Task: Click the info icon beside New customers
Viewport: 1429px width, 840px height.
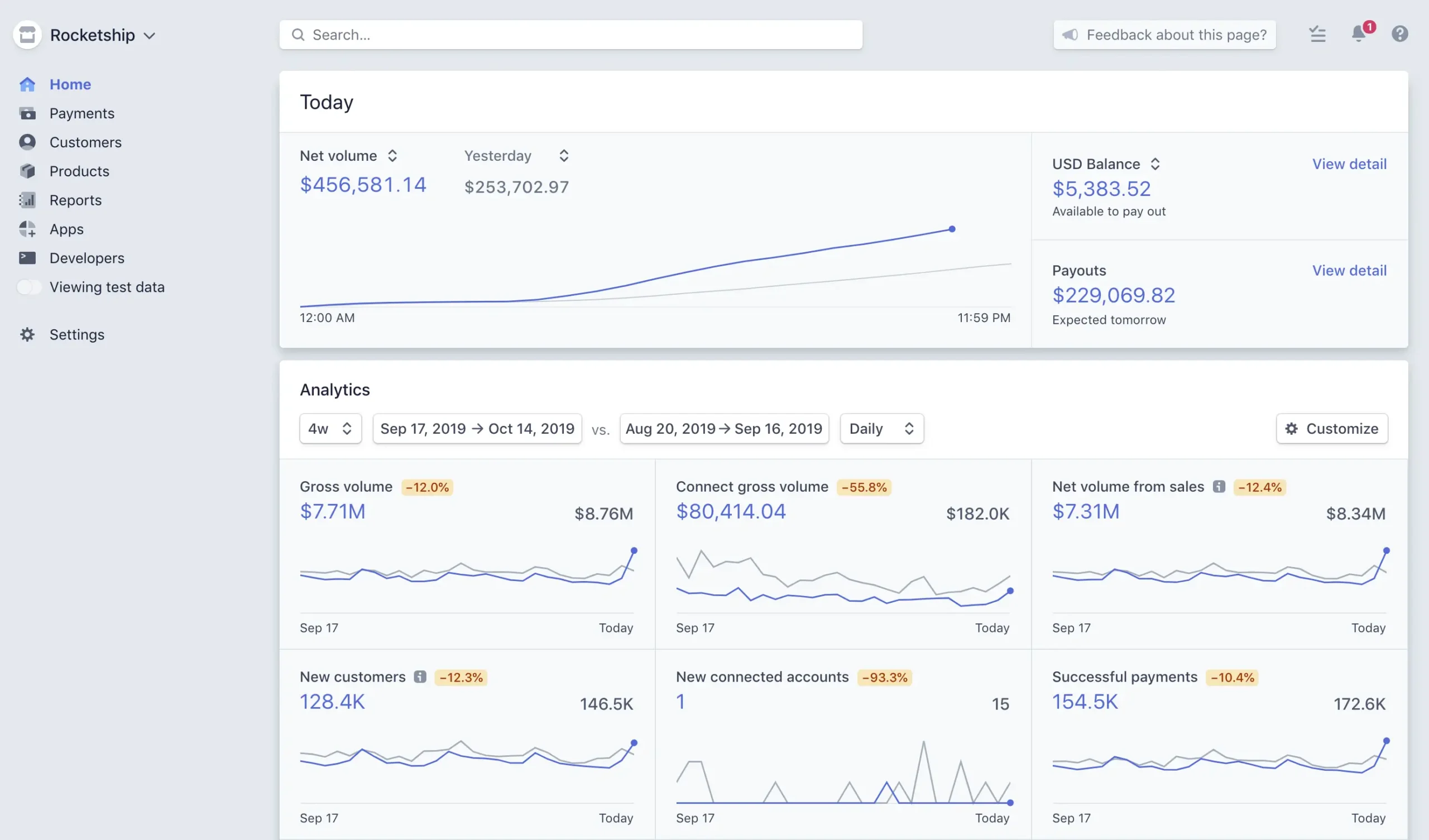Action: [420, 676]
